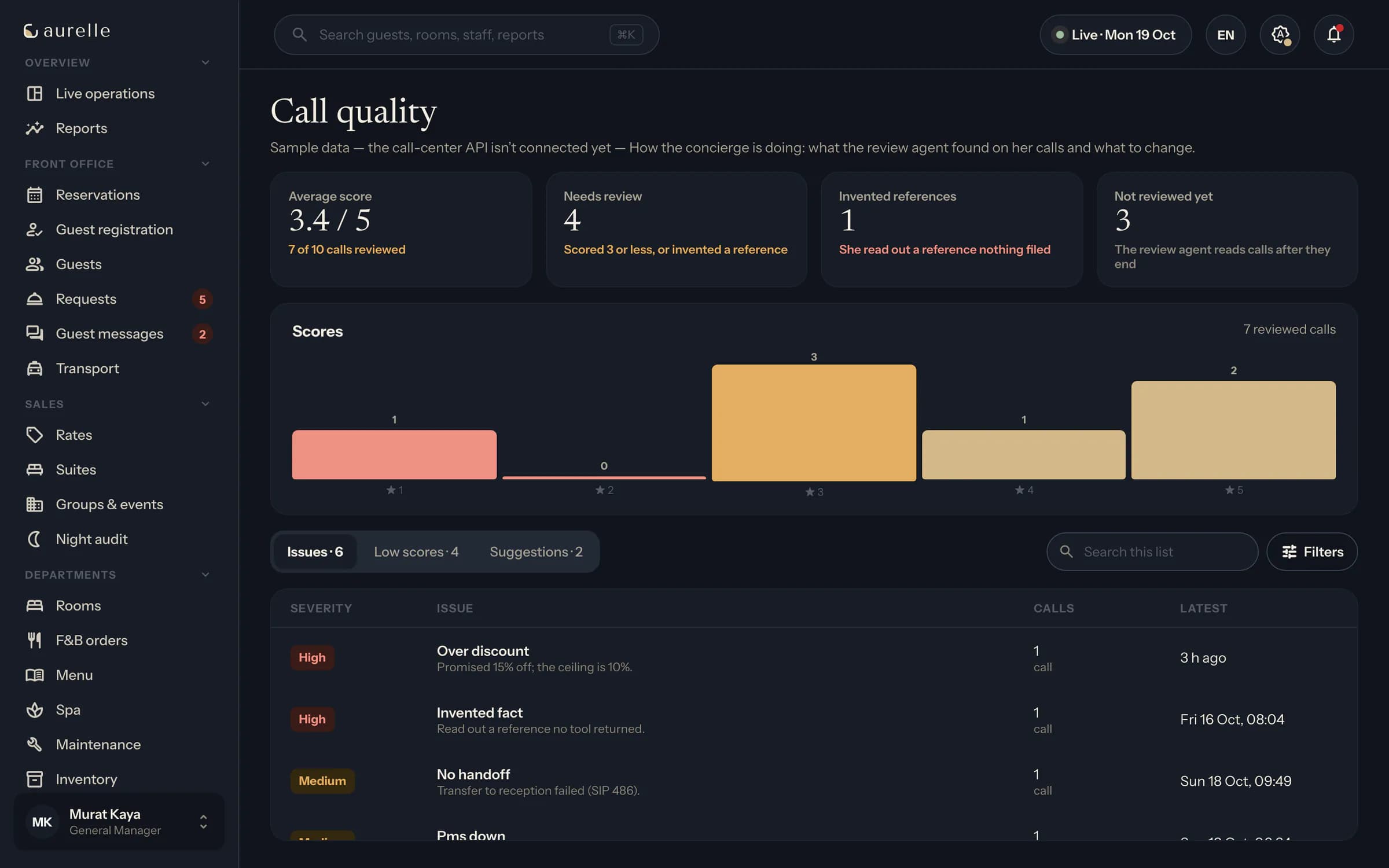Screen dimensions: 1389x868
Task: Switch to Low scores tab
Action: click(x=416, y=551)
